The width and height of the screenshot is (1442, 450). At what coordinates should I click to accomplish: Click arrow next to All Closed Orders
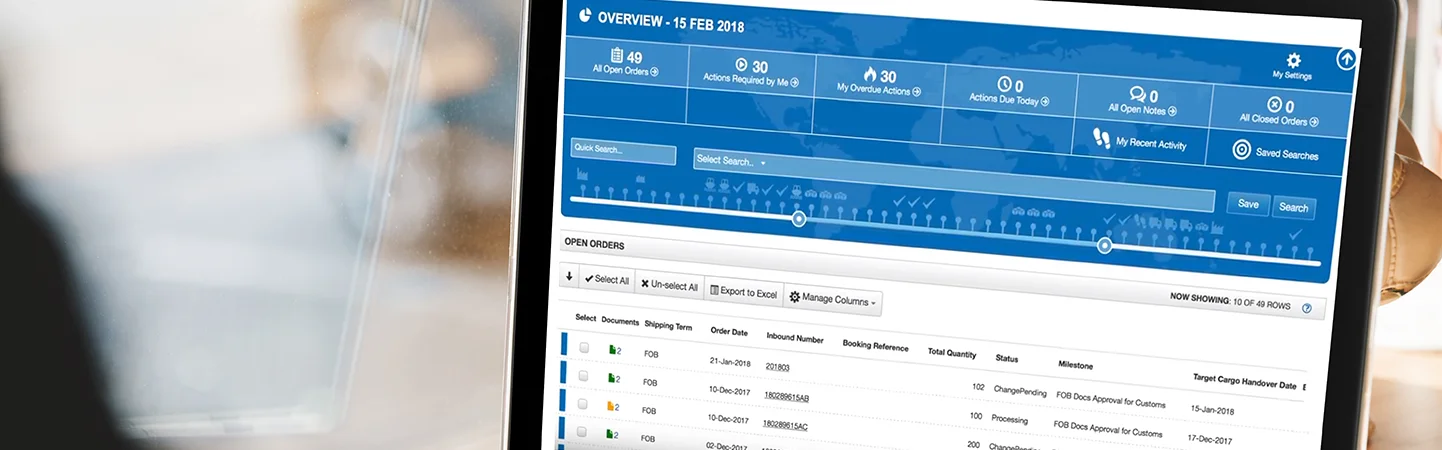[x=1314, y=122]
